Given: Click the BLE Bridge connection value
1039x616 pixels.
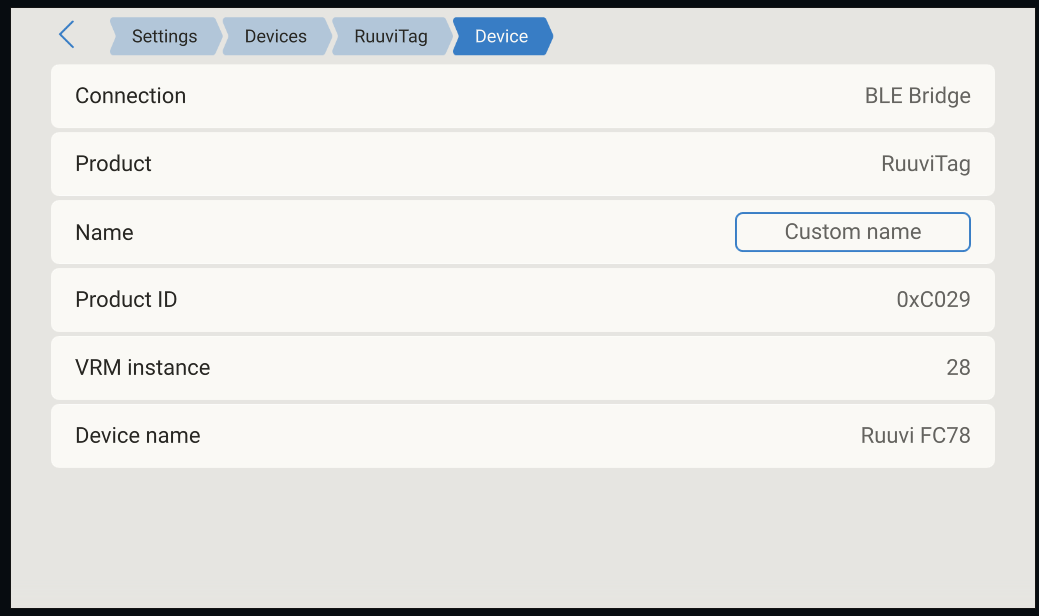Looking at the screenshot, I should (917, 96).
